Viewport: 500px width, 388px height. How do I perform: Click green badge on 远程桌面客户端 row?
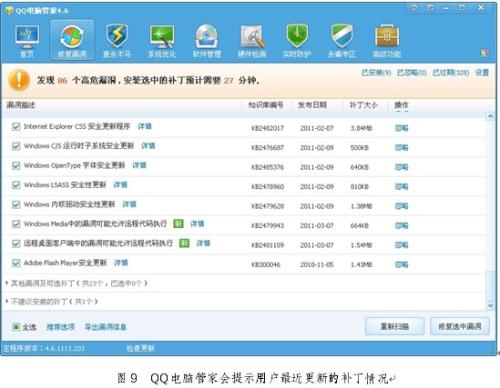coord(184,243)
